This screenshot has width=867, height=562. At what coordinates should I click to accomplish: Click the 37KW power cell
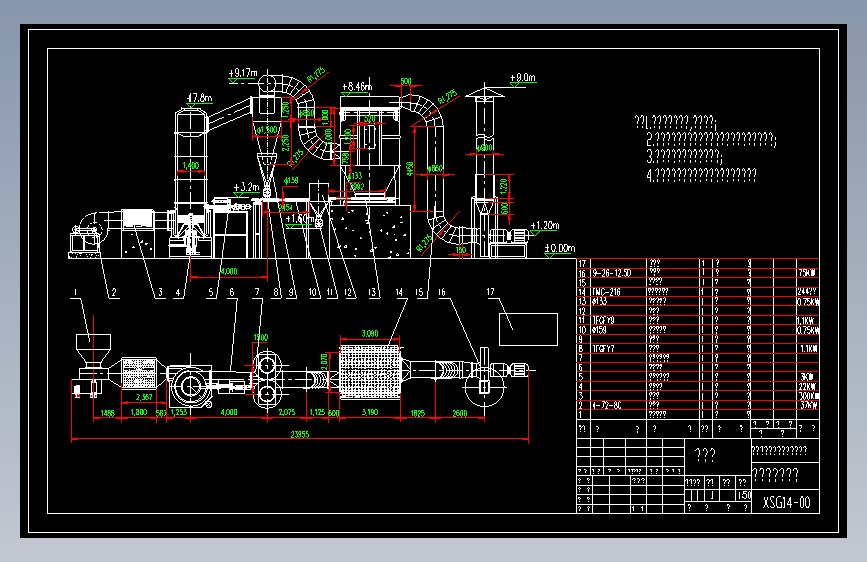pos(808,405)
